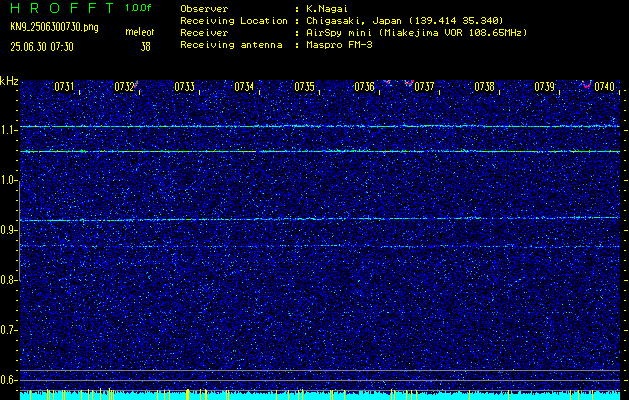Click the kHz axis unit label
The width and height of the screenshot is (629, 400).
(x=9, y=81)
